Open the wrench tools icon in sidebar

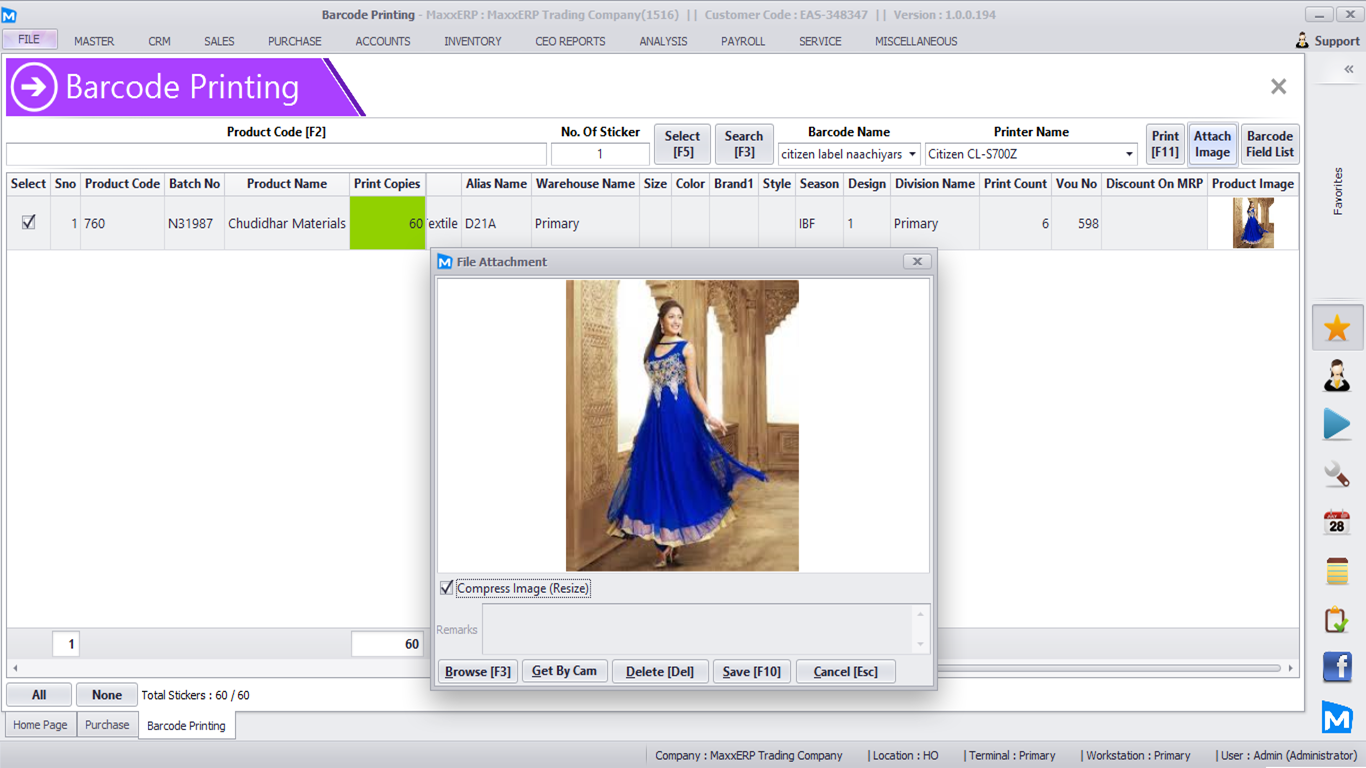1337,473
